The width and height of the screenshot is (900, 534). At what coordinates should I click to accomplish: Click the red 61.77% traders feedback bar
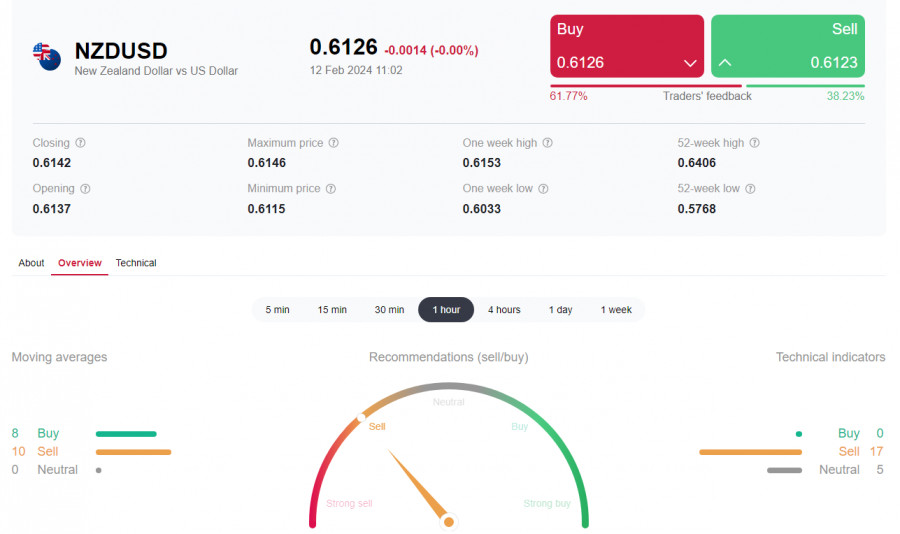click(646, 86)
